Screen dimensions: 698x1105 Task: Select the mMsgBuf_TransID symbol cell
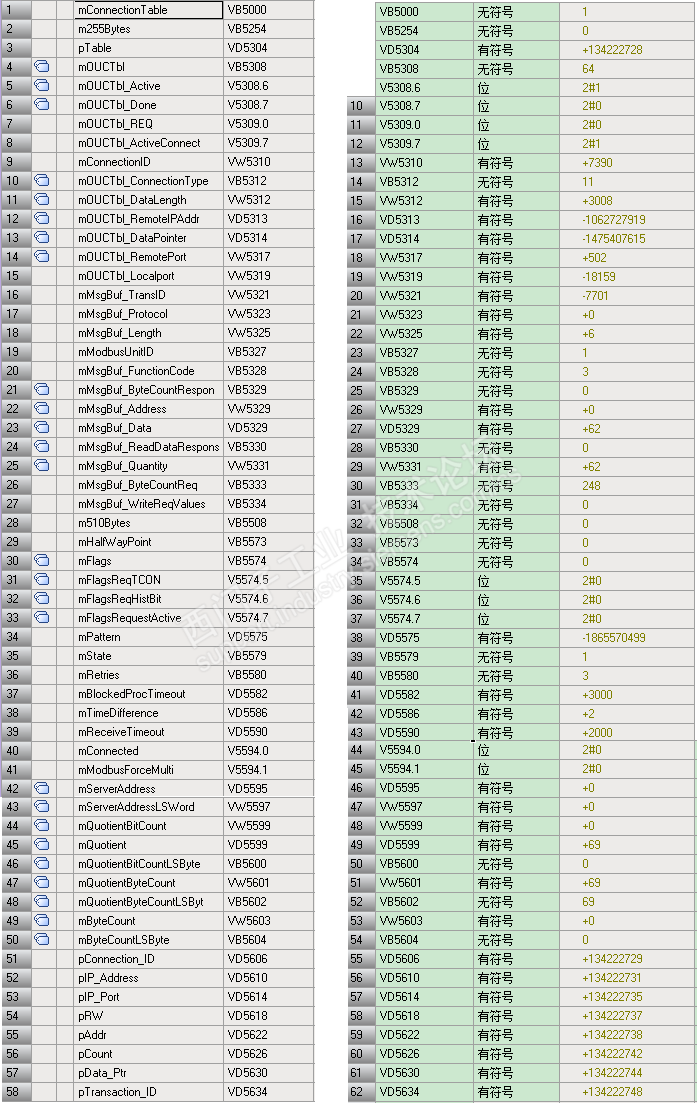(149, 295)
